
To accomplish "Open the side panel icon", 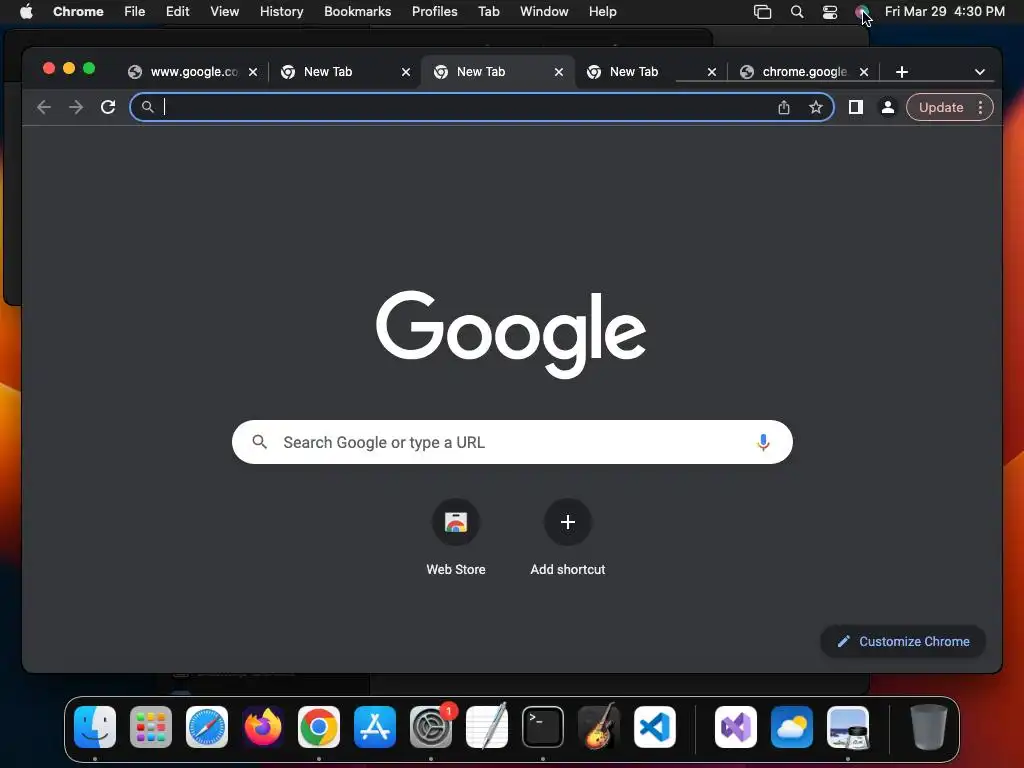I will click(x=856, y=107).
